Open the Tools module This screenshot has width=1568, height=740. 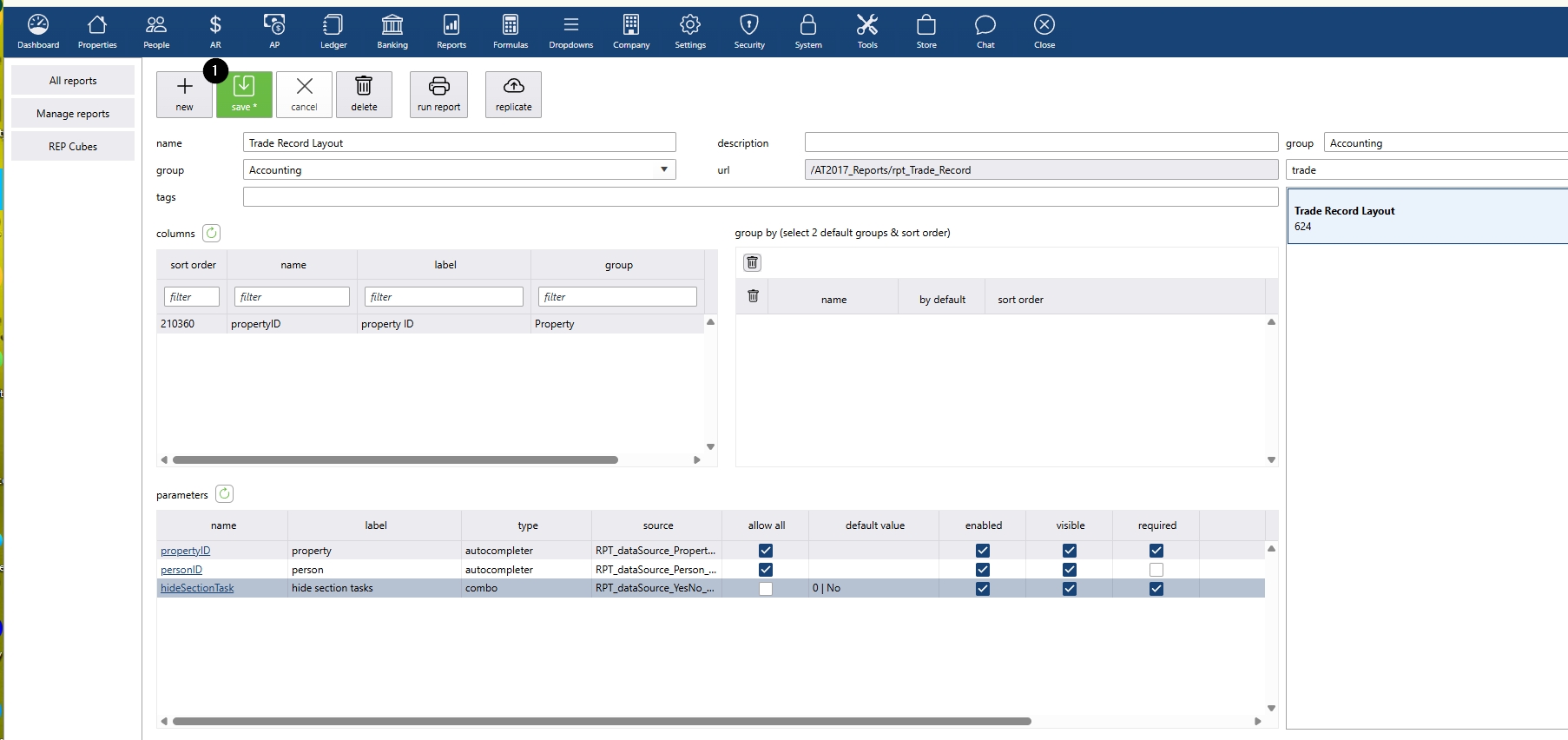(867, 32)
